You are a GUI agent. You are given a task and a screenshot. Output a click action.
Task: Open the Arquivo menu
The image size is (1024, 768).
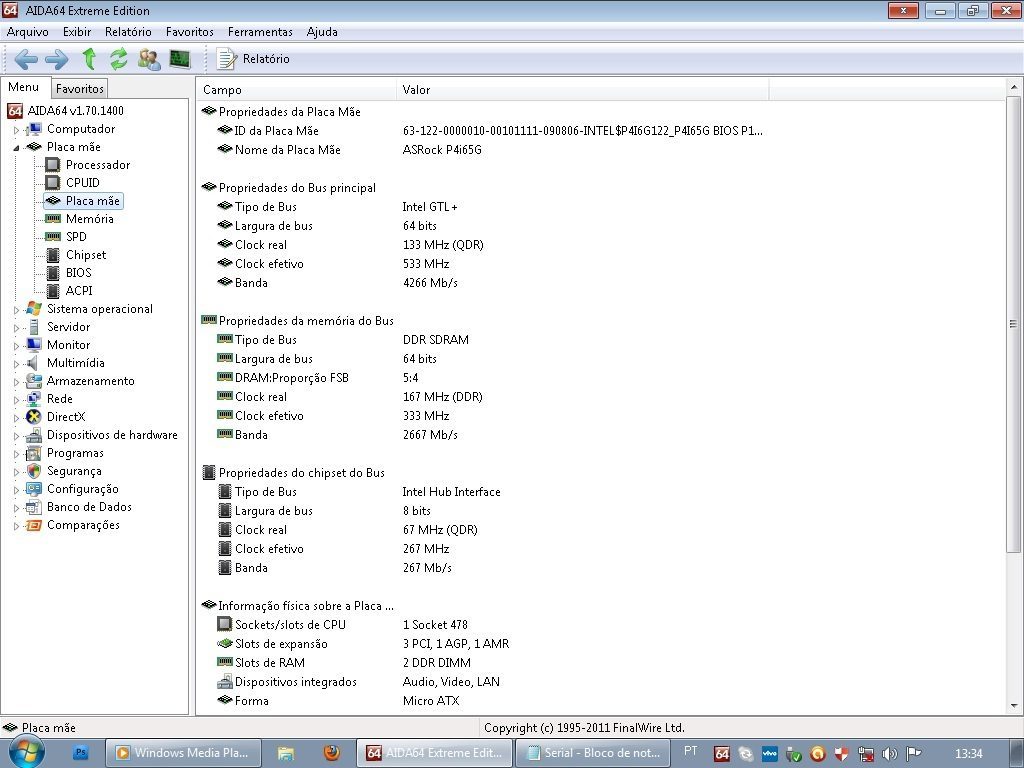pyautogui.click(x=27, y=32)
